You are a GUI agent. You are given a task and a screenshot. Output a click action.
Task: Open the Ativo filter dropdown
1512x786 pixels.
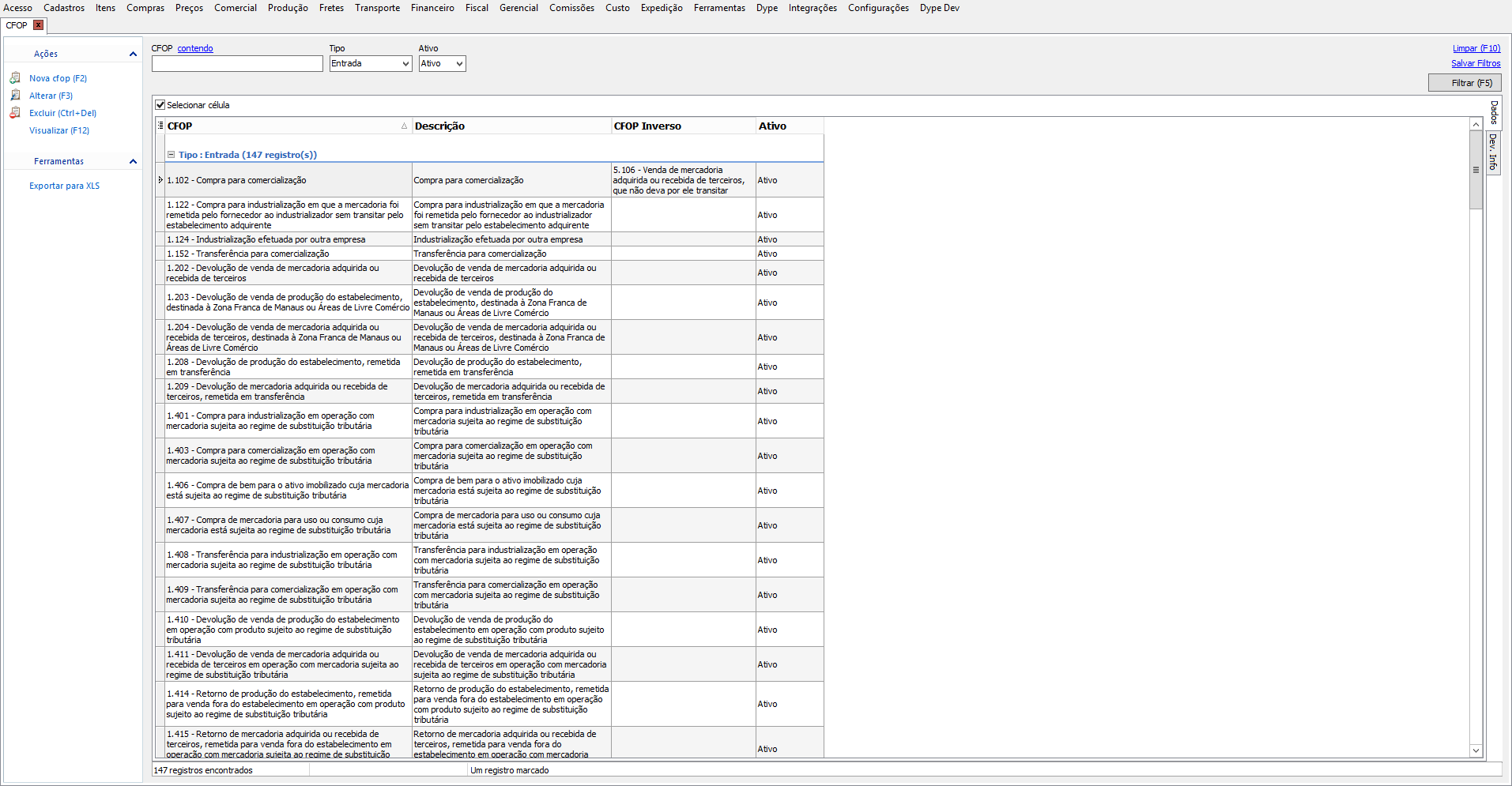pos(443,63)
